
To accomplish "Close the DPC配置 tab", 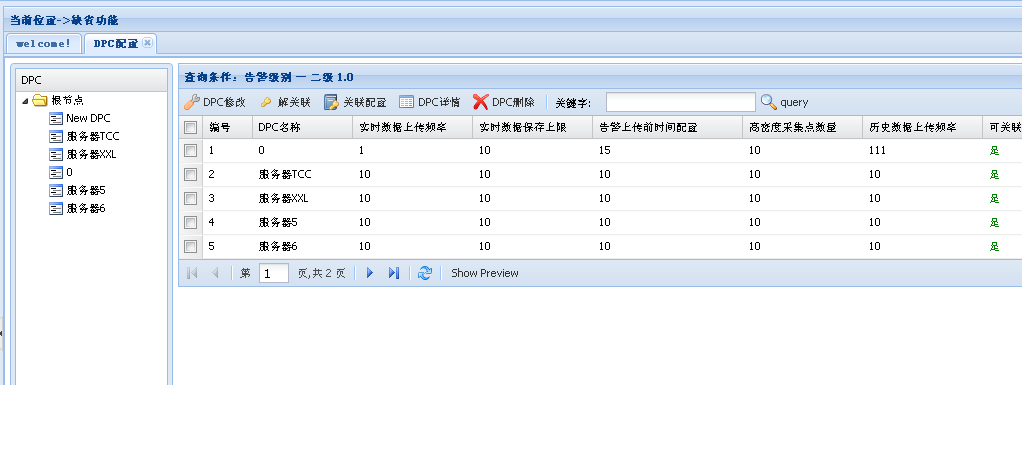I will point(147,42).
